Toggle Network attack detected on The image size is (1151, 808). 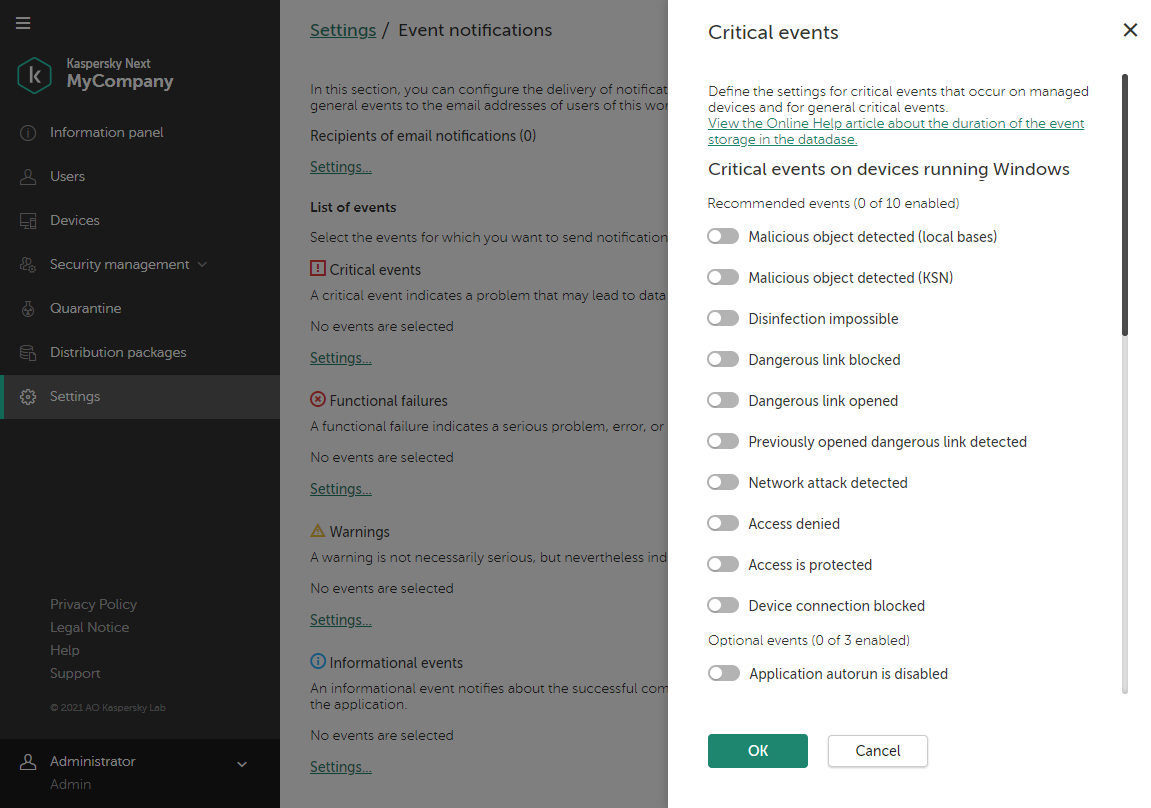click(723, 482)
